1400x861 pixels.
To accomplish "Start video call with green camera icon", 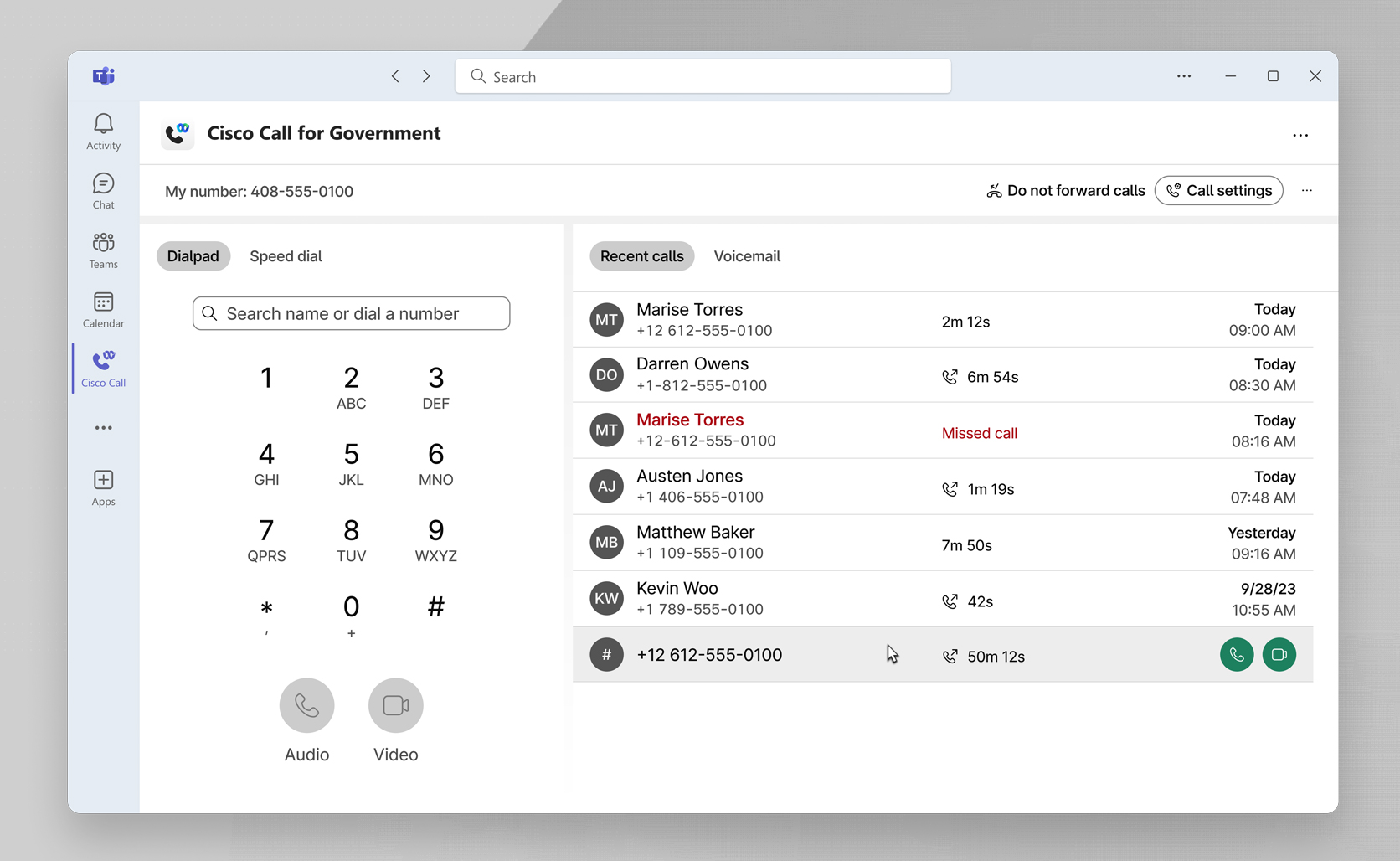I will (x=1279, y=655).
